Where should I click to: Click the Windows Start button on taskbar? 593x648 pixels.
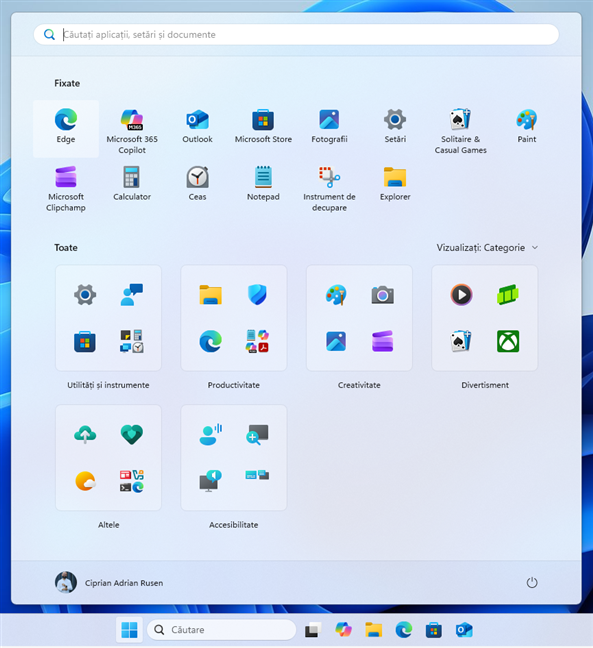129,630
